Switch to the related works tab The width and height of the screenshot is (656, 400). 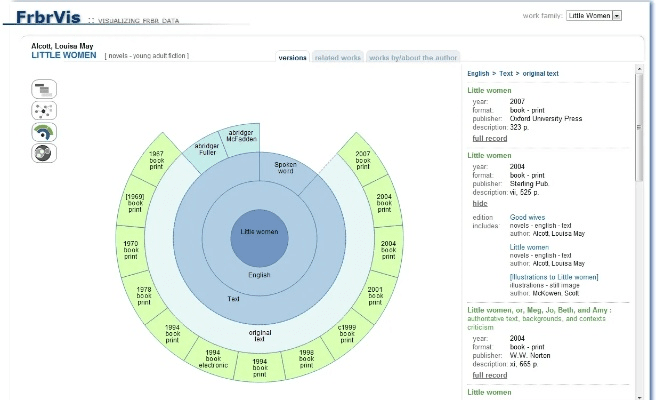point(338,58)
